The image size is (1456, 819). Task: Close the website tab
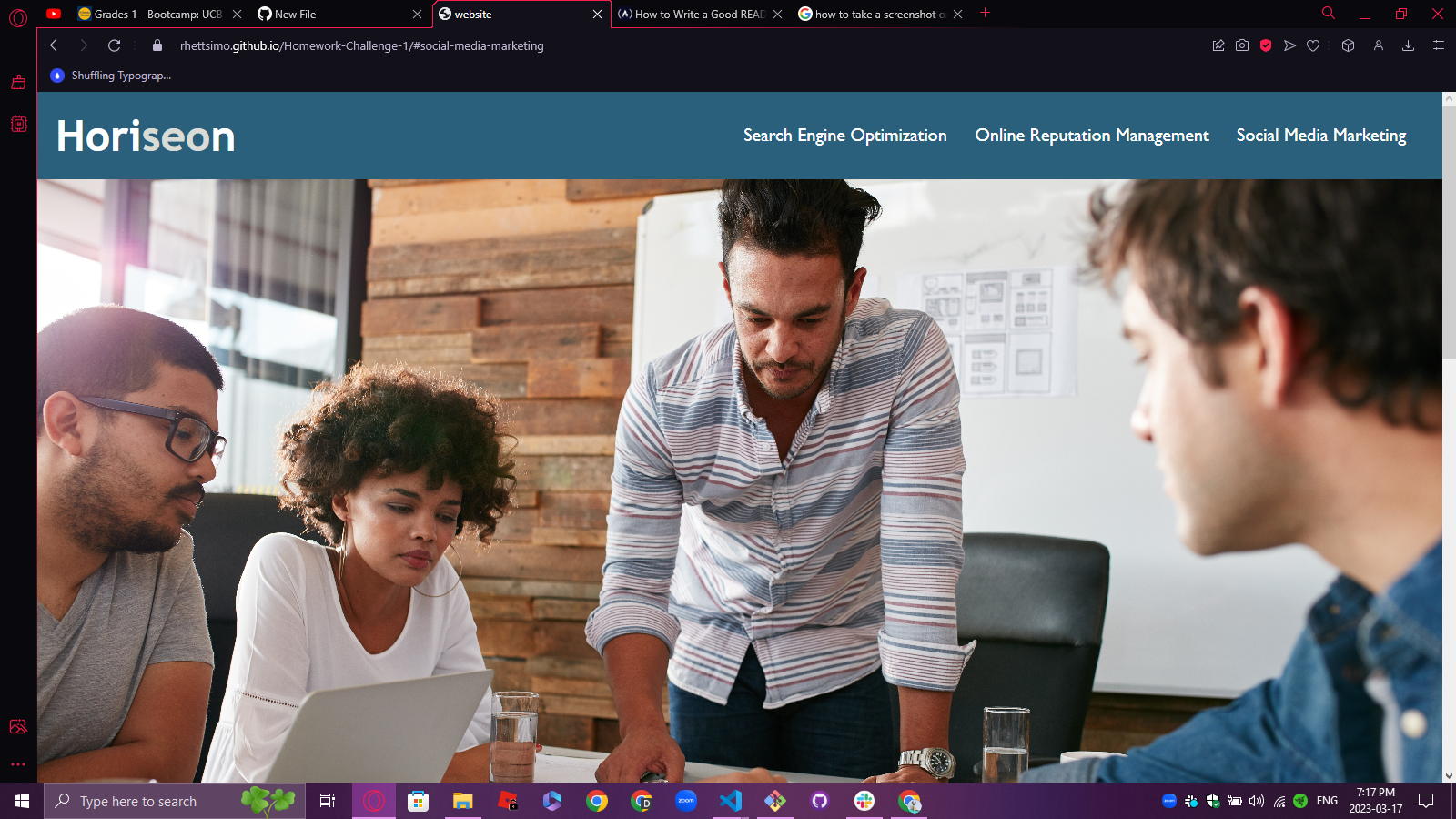coord(597,15)
